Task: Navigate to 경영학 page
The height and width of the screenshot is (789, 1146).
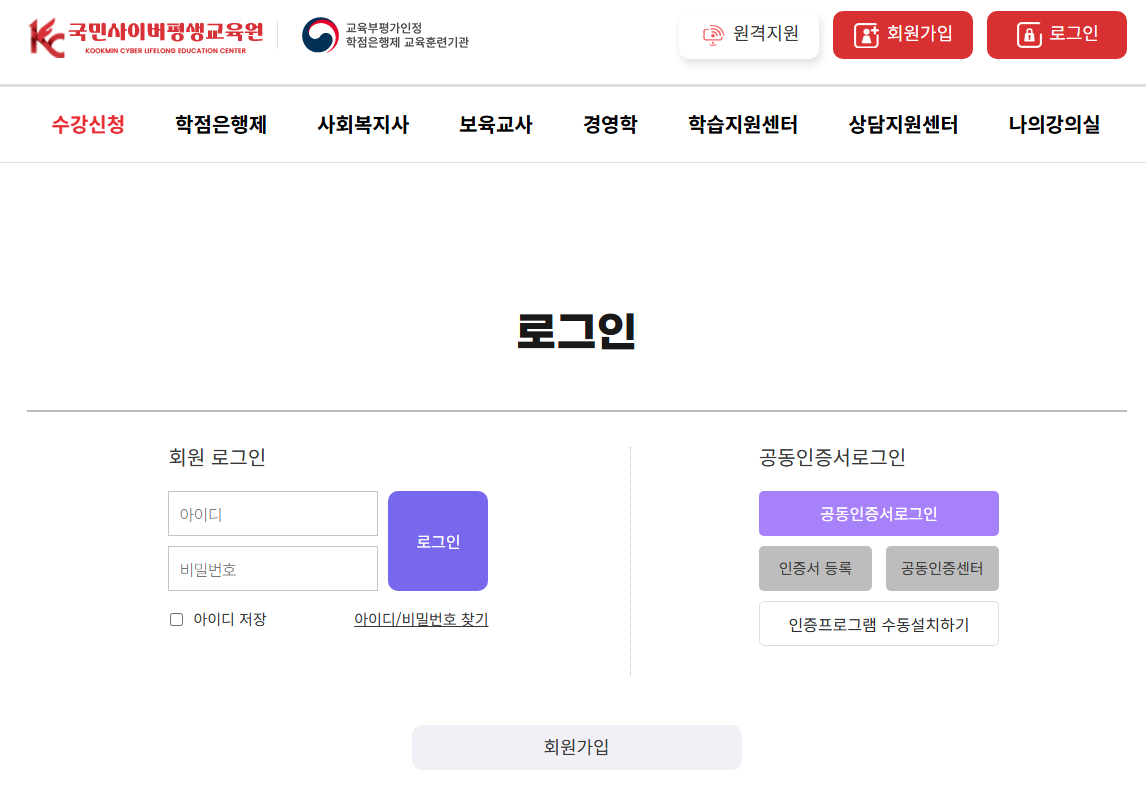Action: (x=609, y=124)
